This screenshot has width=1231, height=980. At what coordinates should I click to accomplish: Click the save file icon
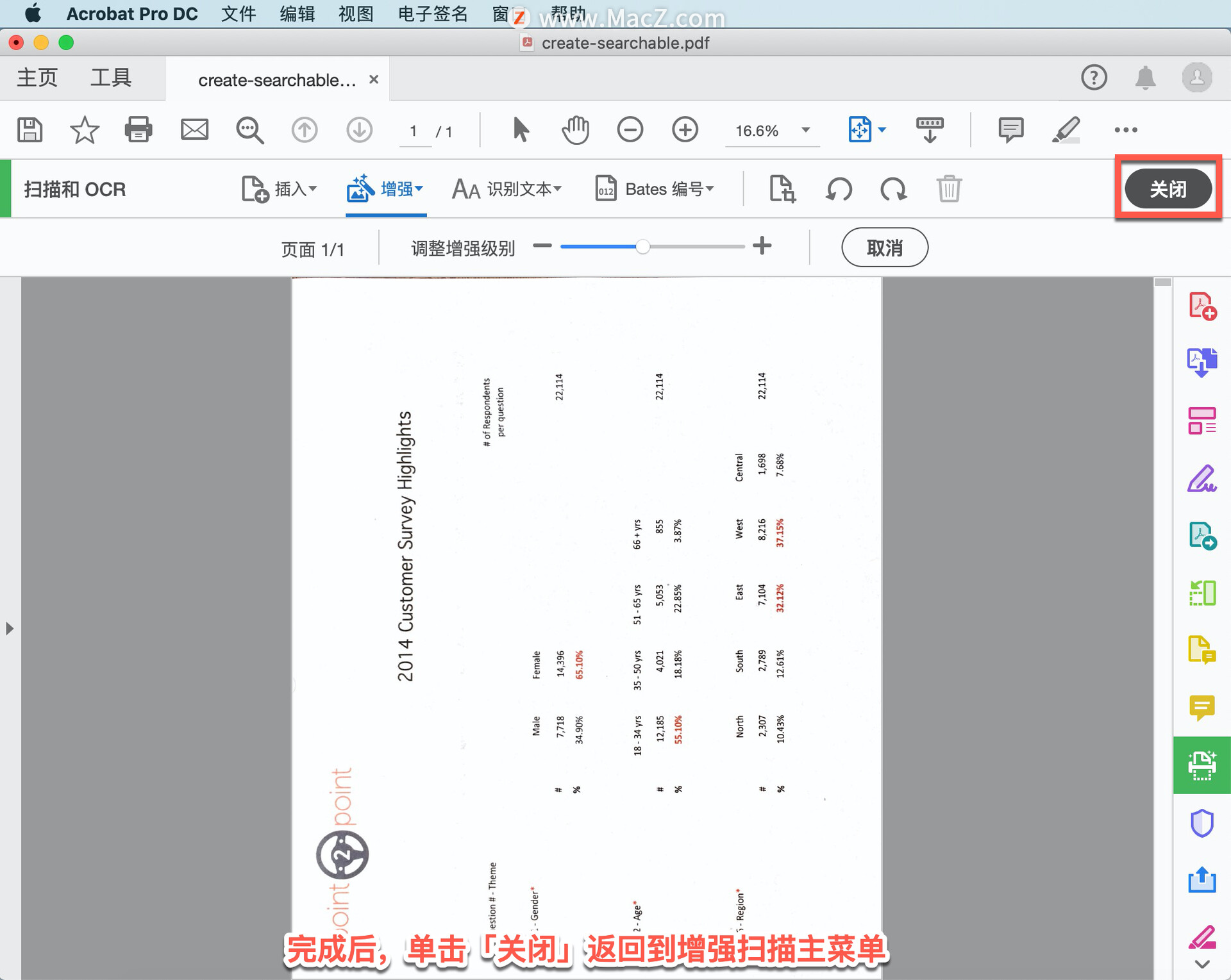pyautogui.click(x=29, y=130)
